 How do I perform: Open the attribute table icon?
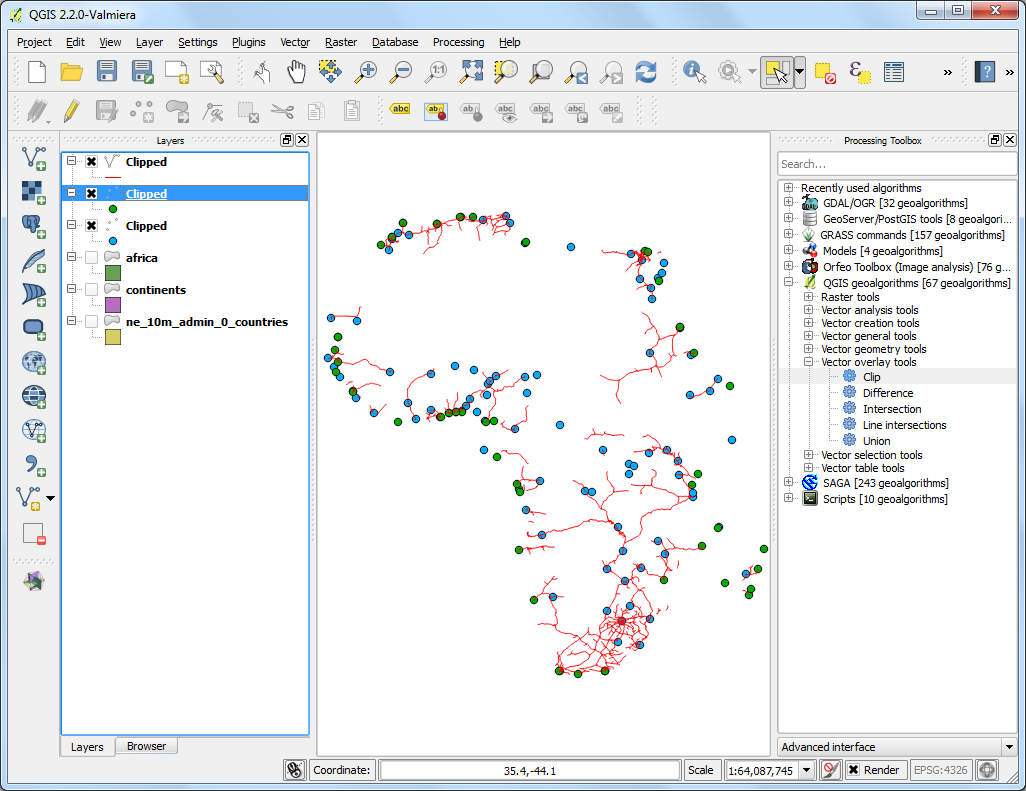tap(893, 72)
